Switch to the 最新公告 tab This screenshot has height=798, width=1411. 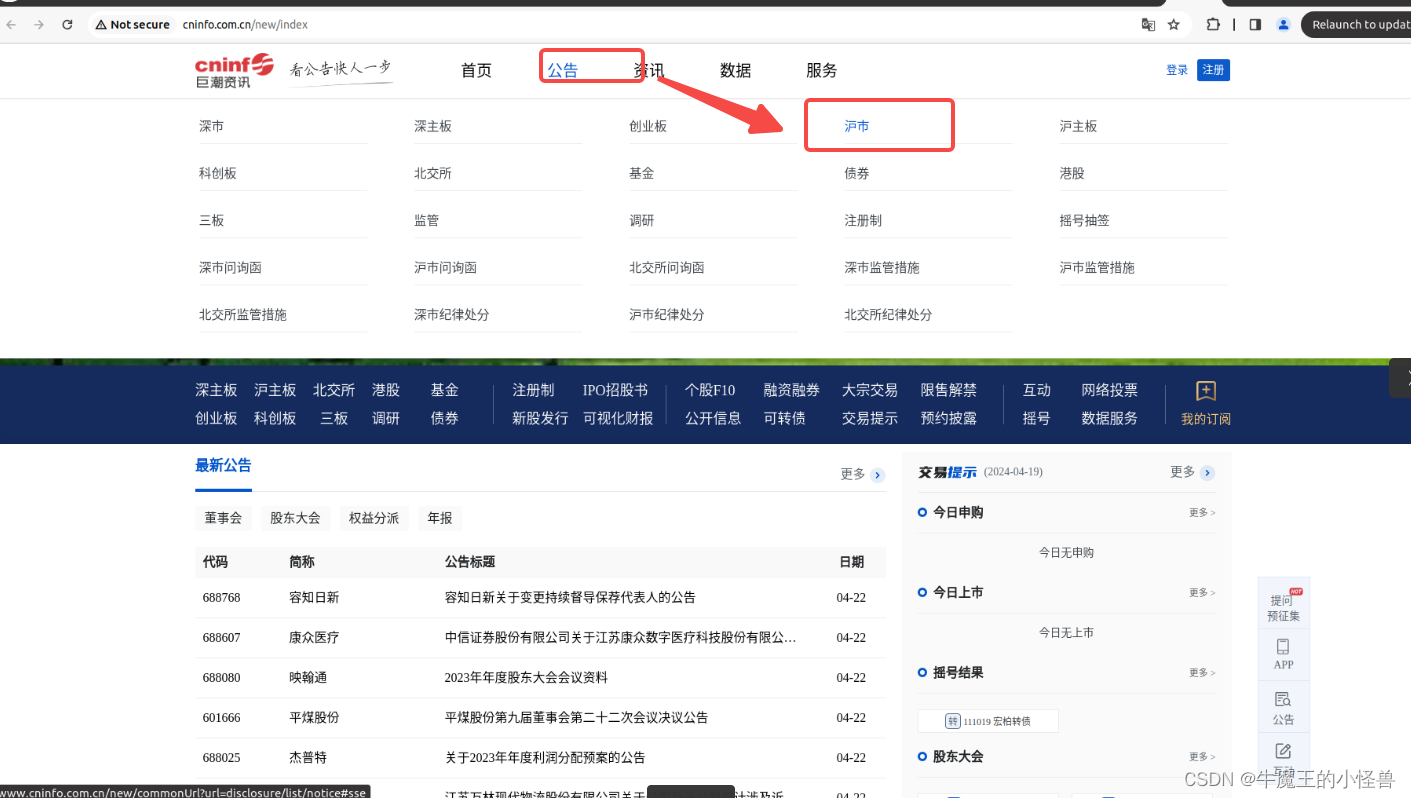(223, 465)
